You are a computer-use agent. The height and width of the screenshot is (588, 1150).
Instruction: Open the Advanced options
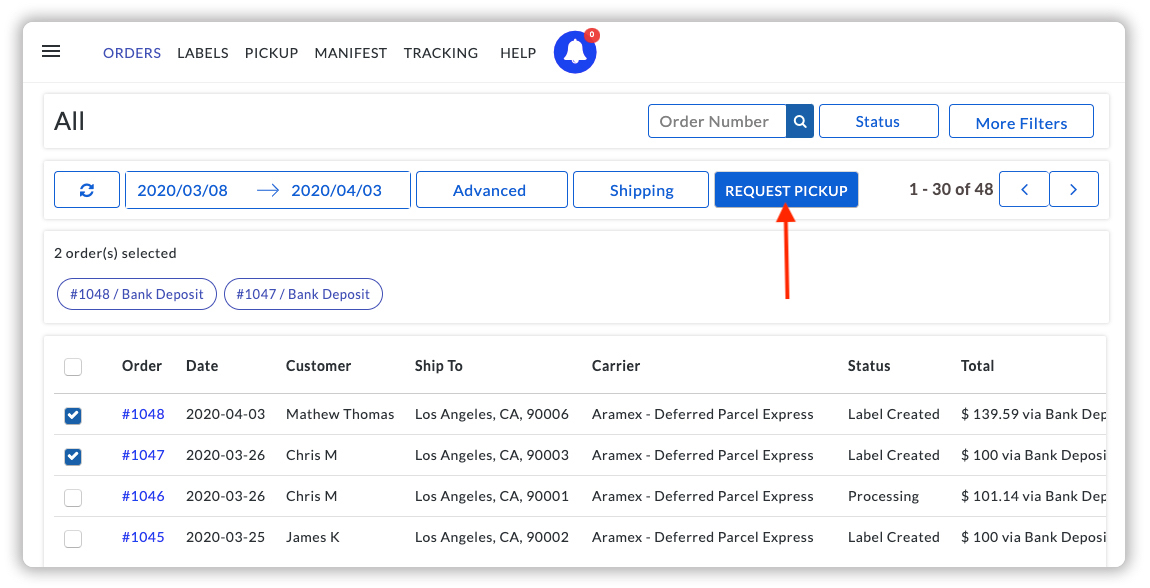tap(491, 190)
